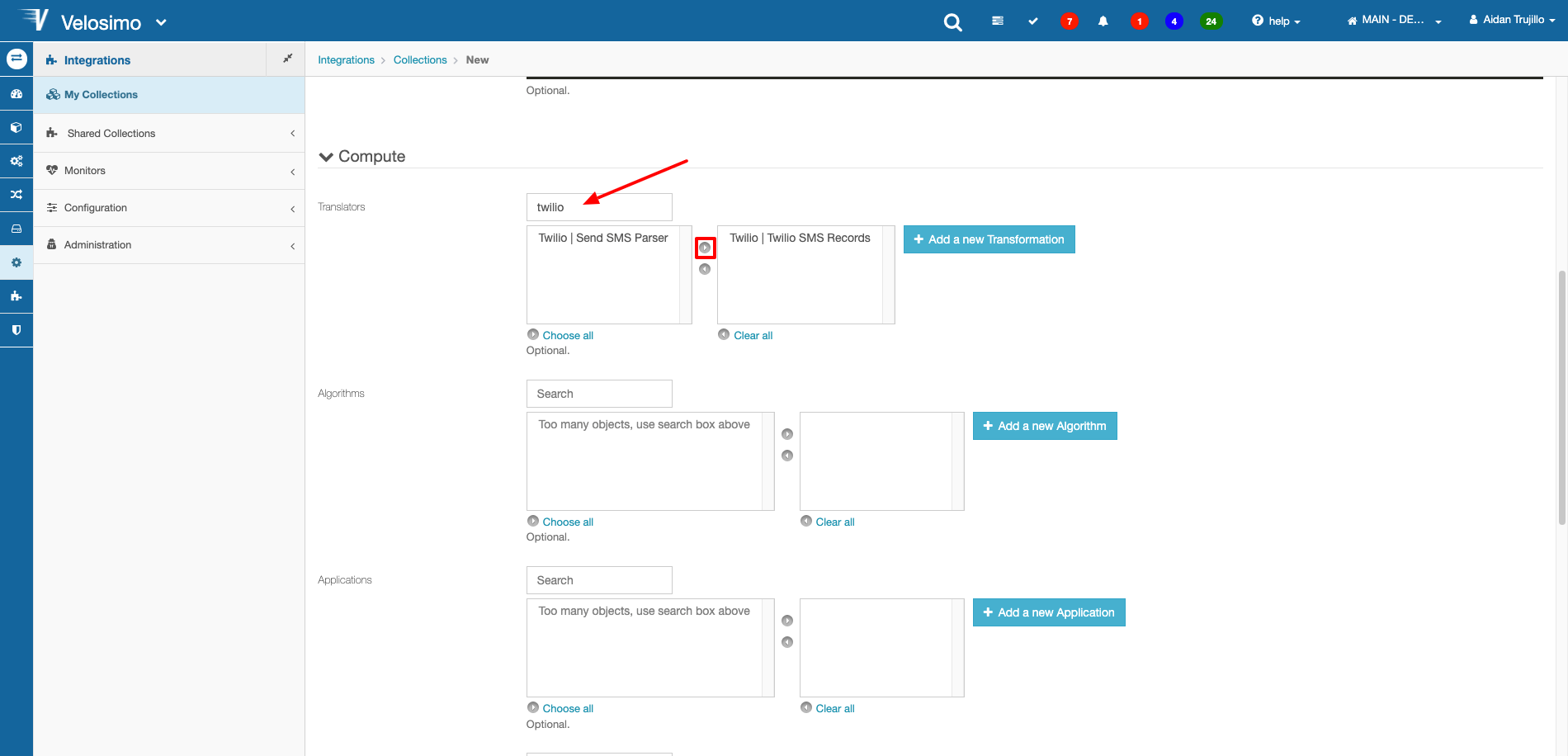The height and width of the screenshot is (756, 1568).
Task: Click the server list icon in top bar
Action: (x=998, y=21)
